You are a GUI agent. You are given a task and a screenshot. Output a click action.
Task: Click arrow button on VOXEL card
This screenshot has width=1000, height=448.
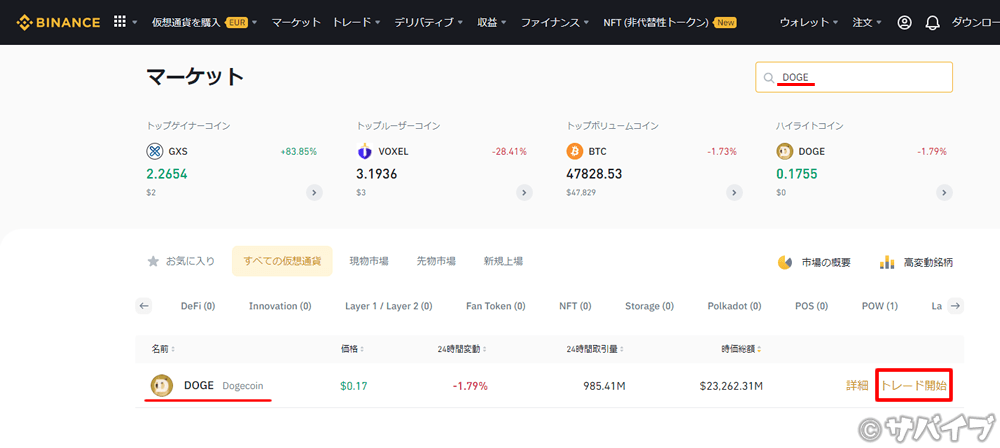pyautogui.click(x=524, y=193)
